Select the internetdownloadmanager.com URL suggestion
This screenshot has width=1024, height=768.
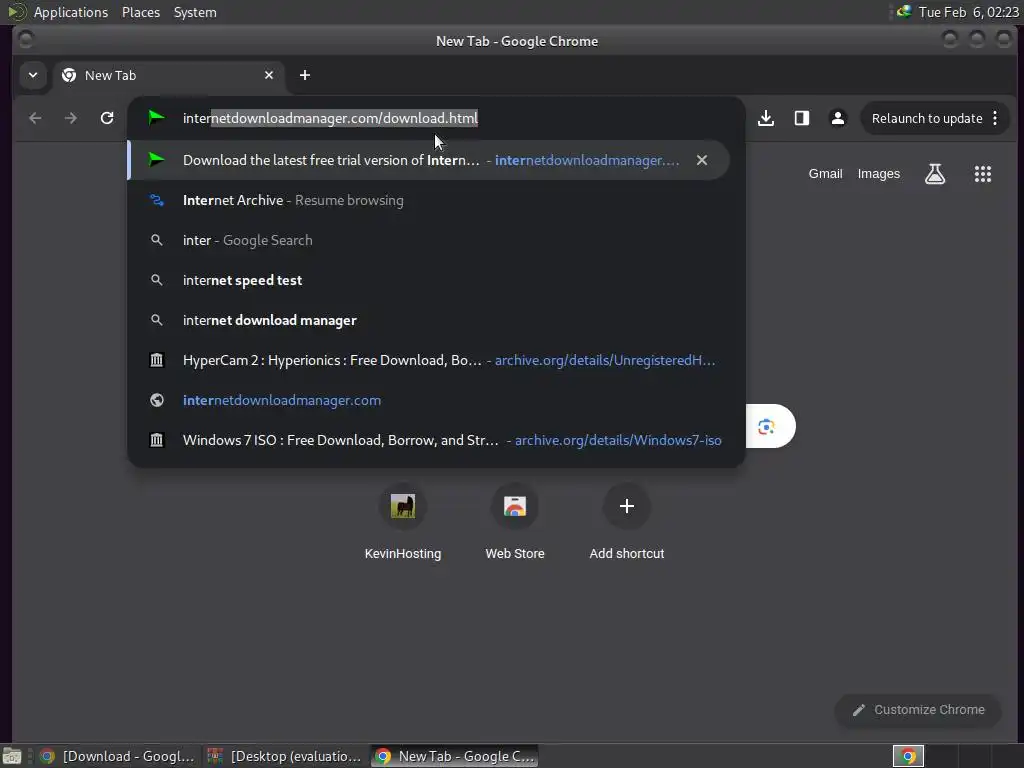pyautogui.click(x=428, y=400)
